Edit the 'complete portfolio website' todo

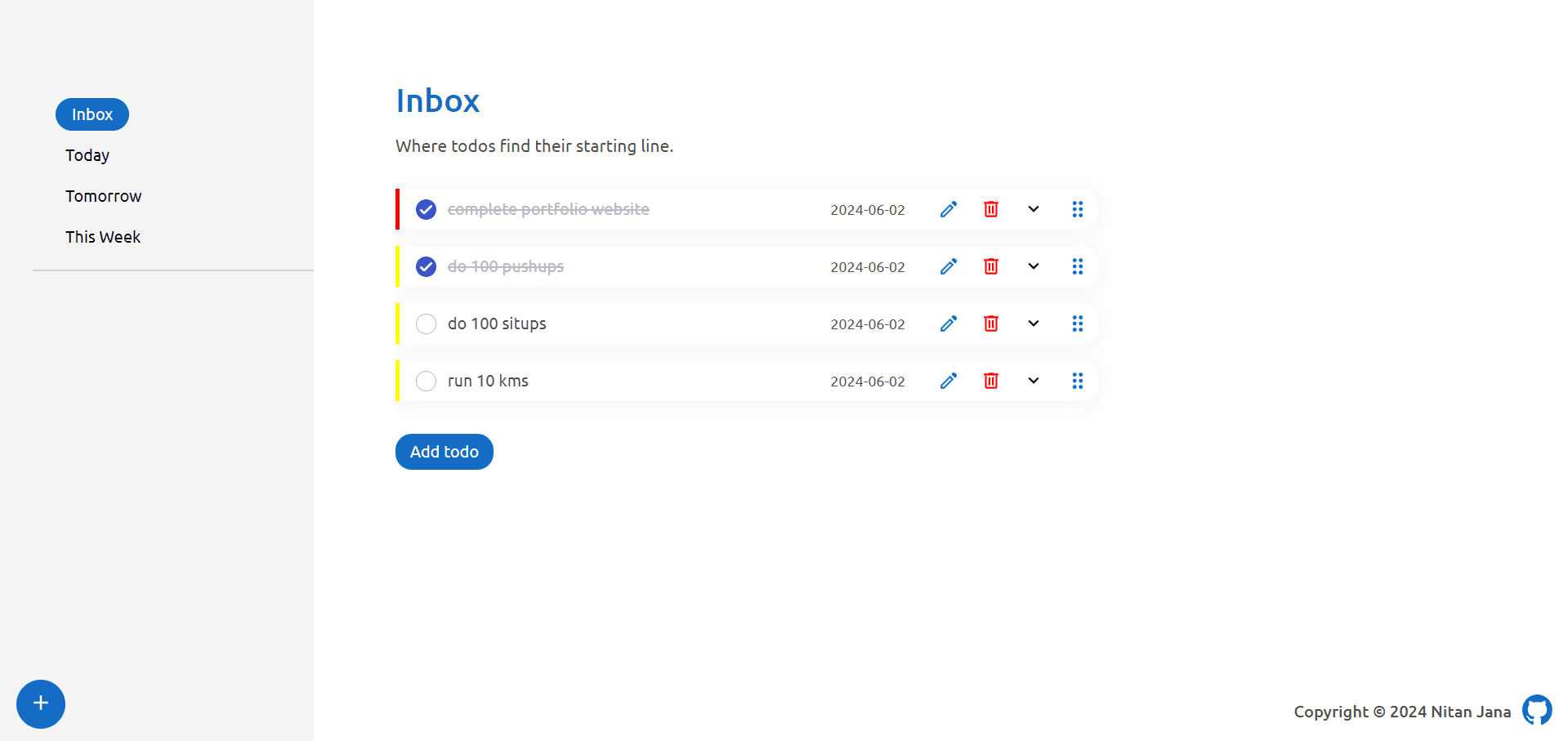(948, 209)
